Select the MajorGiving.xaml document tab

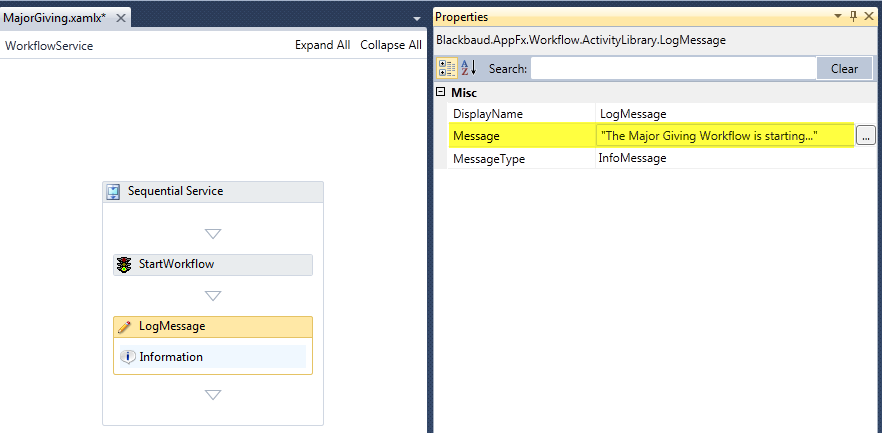coord(54,18)
